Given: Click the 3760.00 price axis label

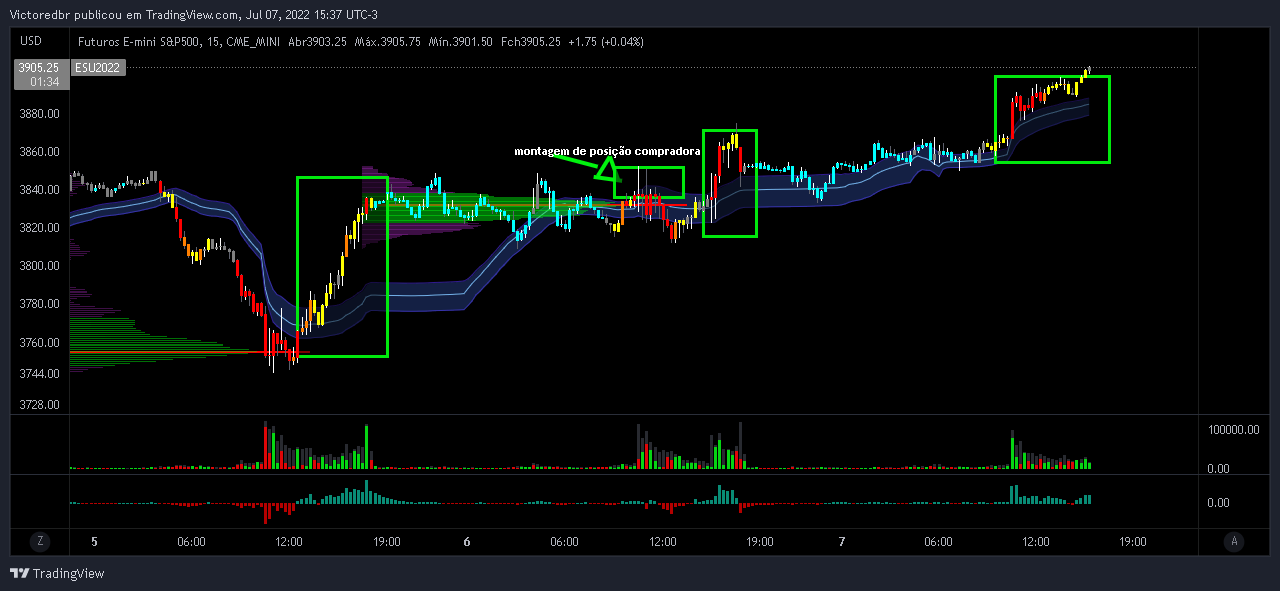Looking at the screenshot, I should (x=39, y=343).
